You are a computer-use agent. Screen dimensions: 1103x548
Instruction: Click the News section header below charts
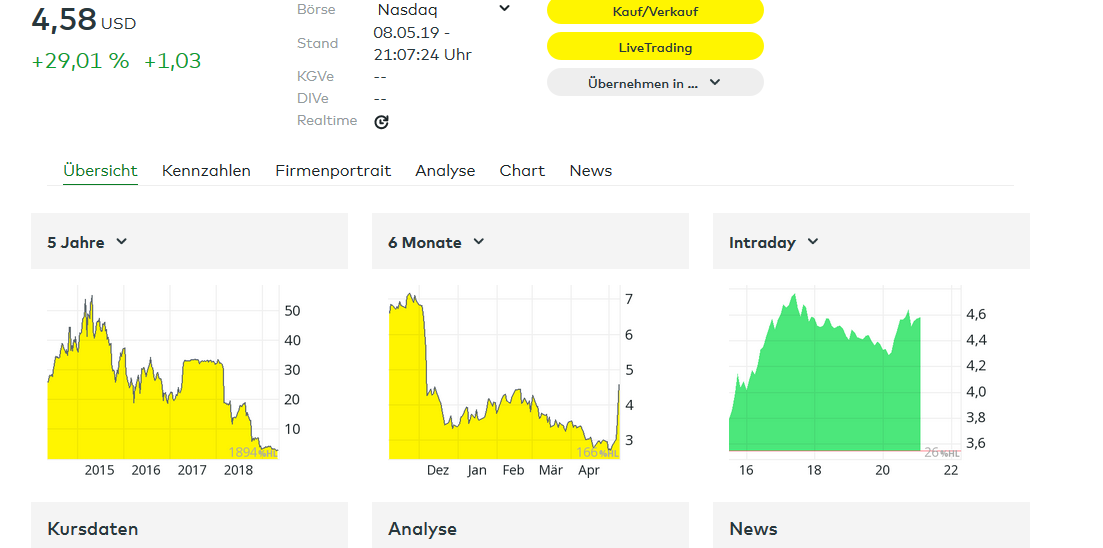tap(753, 529)
